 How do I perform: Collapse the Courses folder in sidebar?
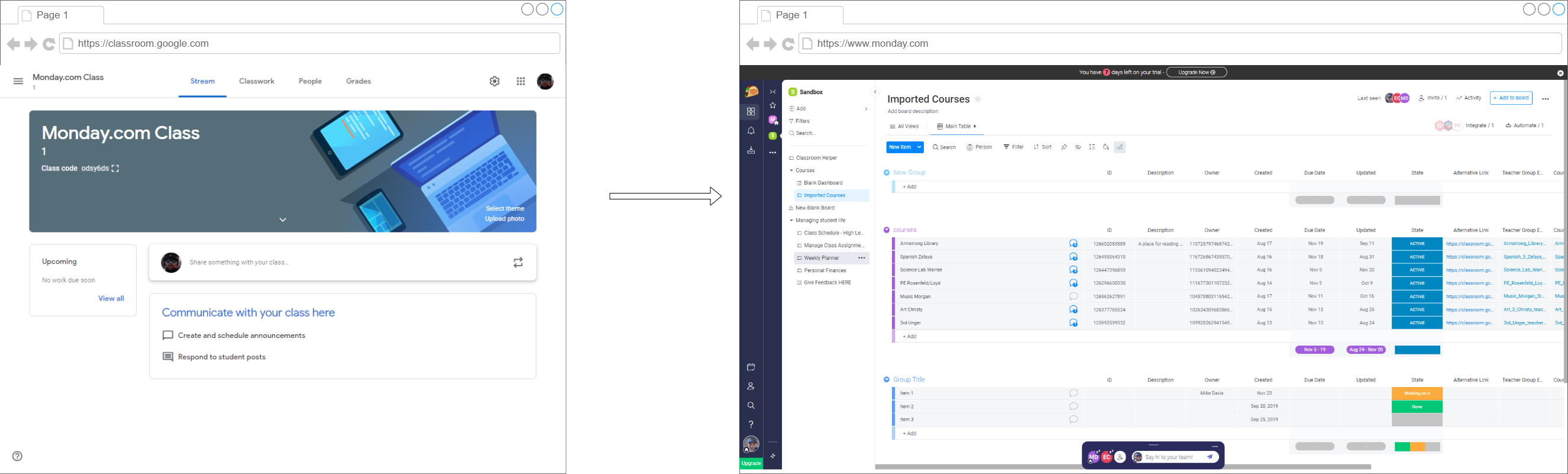(791, 170)
